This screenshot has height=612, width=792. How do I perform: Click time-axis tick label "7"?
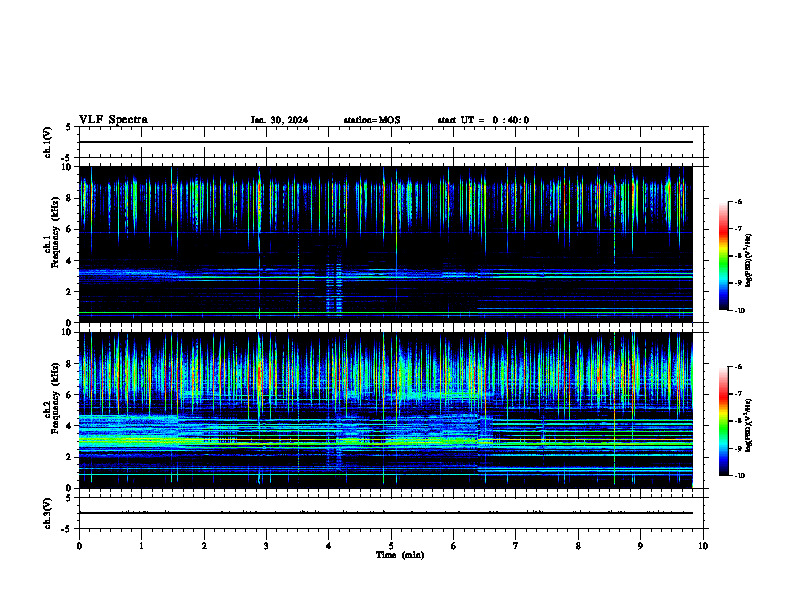click(516, 546)
